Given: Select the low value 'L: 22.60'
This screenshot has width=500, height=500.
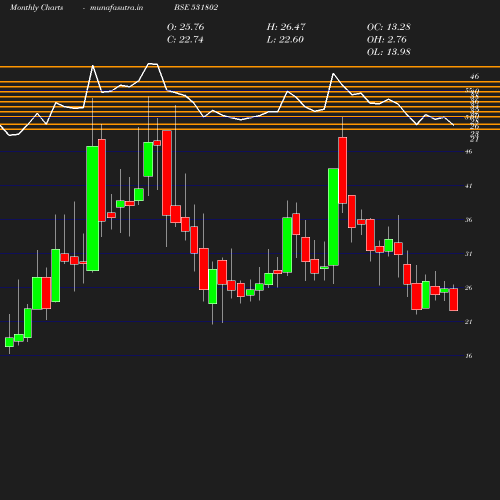Looking at the screenshot, I should [285, 39].
